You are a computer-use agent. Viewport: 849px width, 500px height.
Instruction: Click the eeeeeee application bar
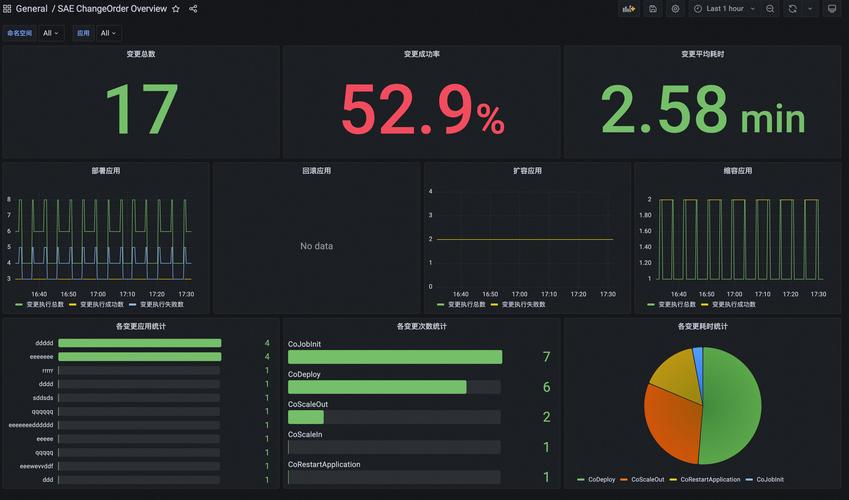tap(140, 357)
